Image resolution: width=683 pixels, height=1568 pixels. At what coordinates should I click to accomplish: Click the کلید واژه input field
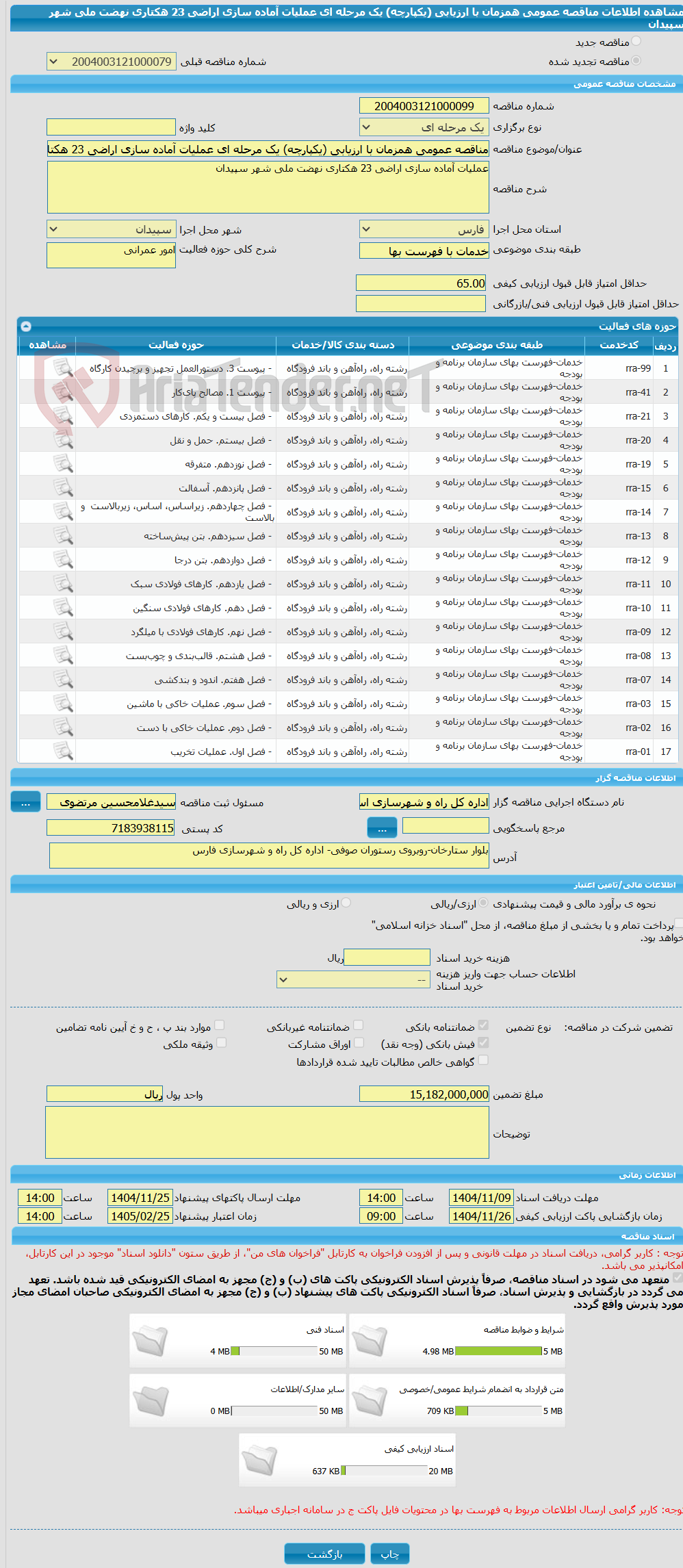tap(111, 127)
